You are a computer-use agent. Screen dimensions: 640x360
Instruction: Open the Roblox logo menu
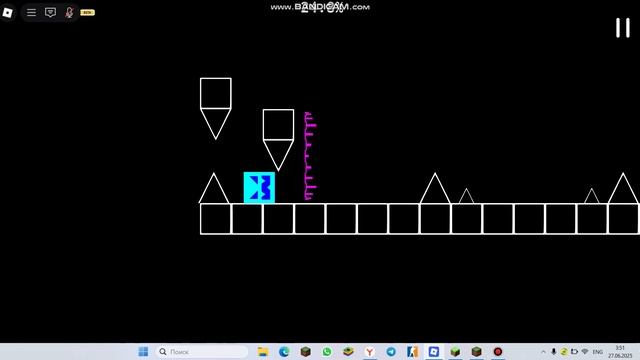(x=8, y=13)
